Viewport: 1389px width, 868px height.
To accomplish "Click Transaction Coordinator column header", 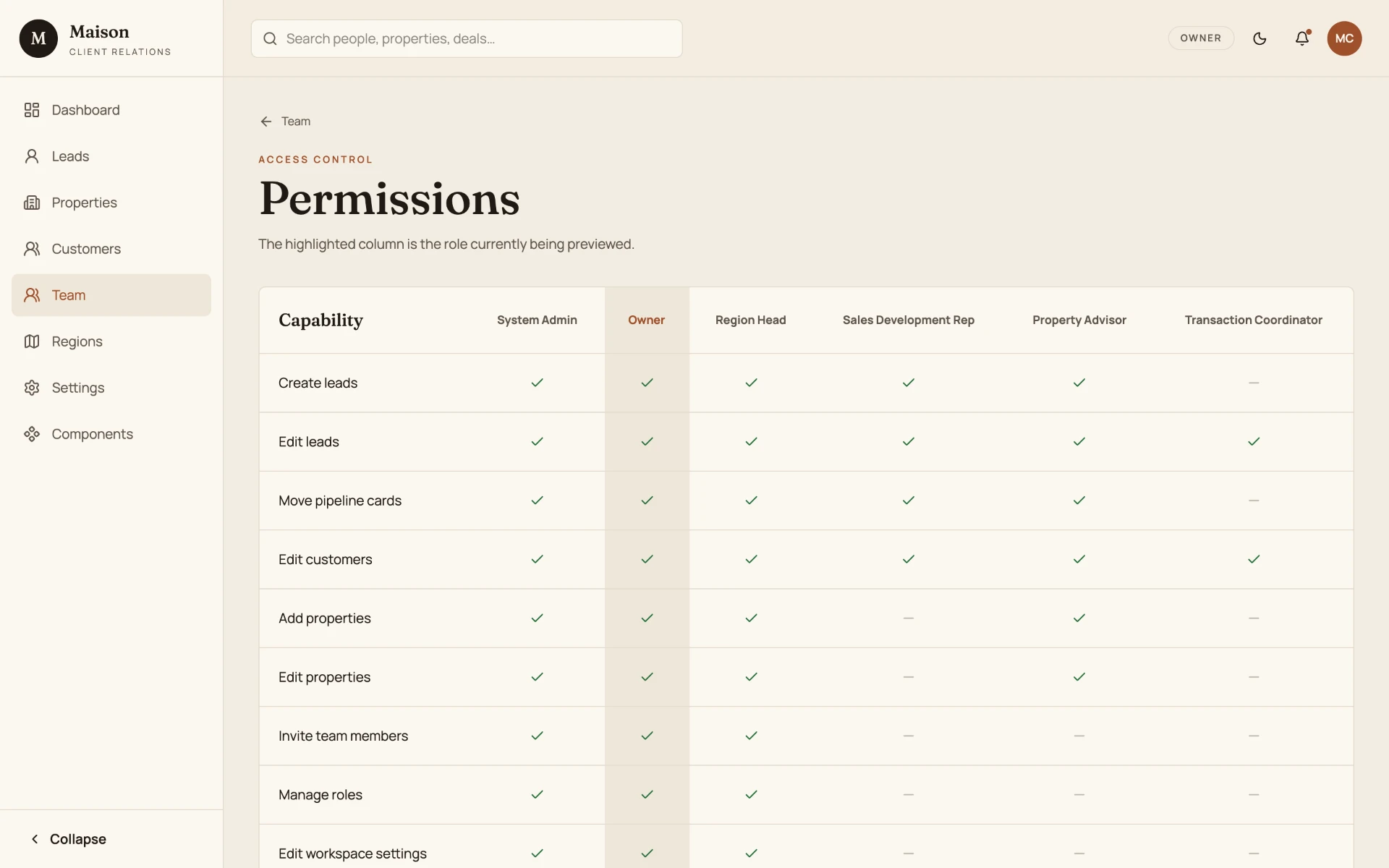I will point(1254,320).
